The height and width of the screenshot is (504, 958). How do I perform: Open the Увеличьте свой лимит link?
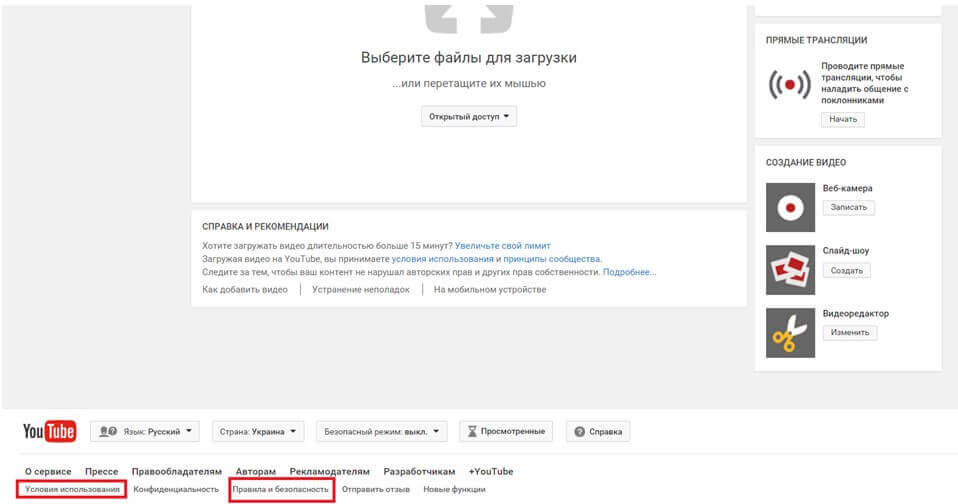point(502,245)
